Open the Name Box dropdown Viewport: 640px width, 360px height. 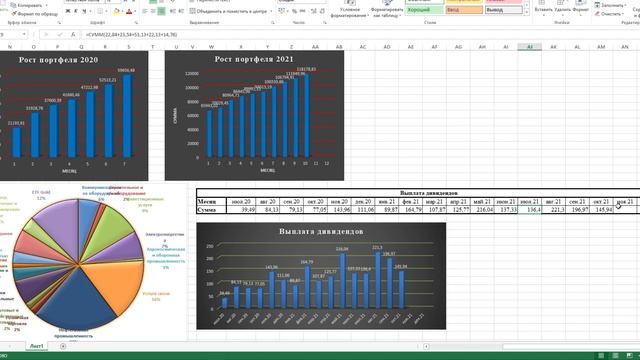pos(24,34)
